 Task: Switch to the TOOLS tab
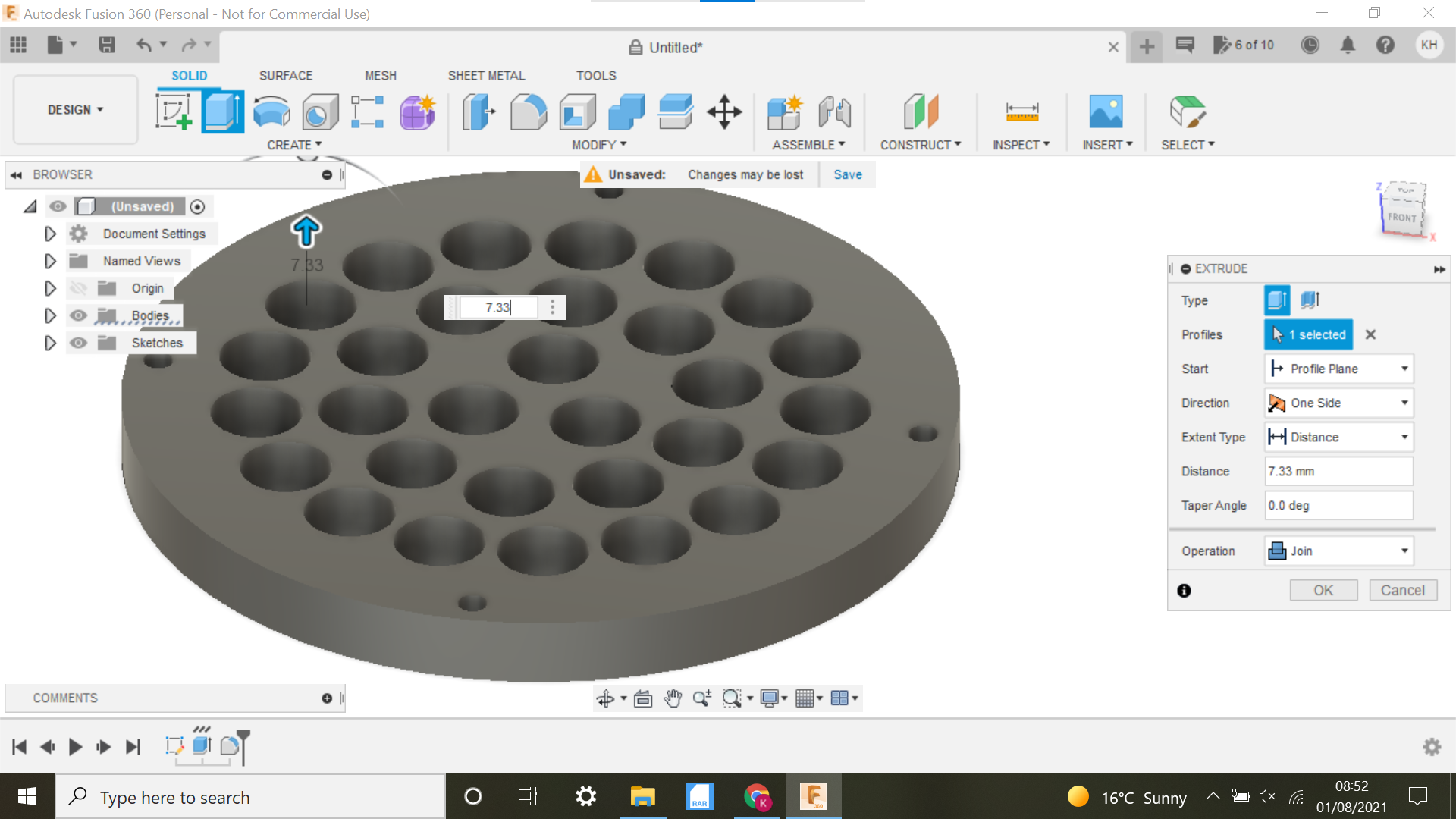[596, 76]
